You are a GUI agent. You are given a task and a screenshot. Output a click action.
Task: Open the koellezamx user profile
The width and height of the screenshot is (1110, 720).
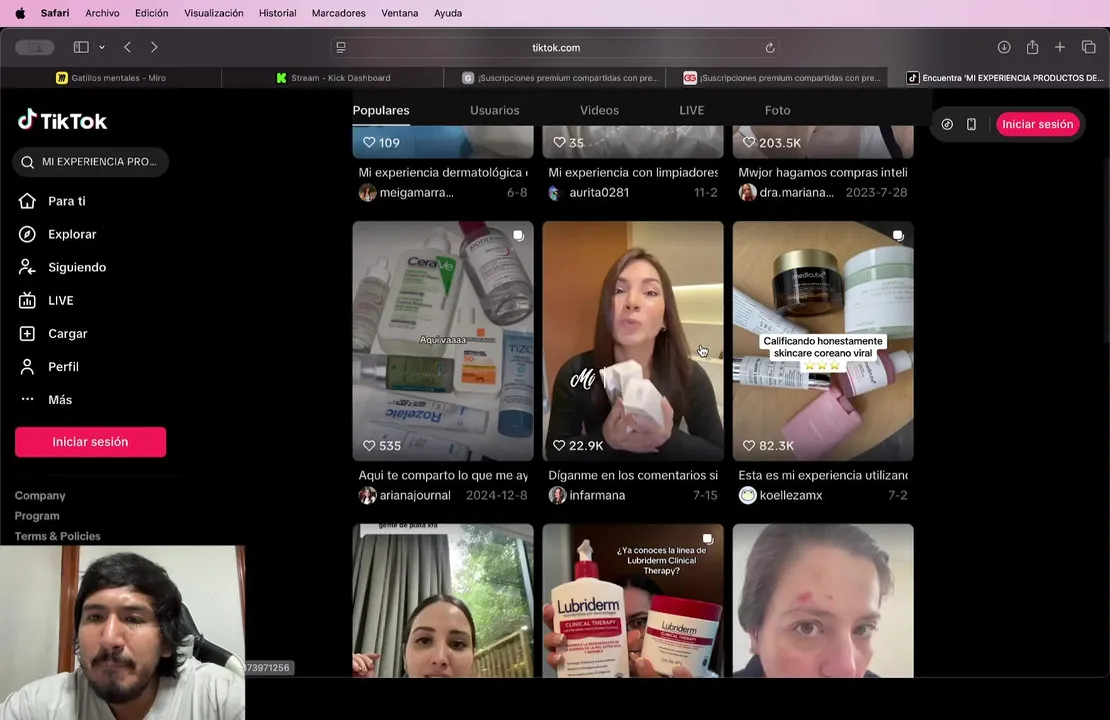[x=791, y=495]
